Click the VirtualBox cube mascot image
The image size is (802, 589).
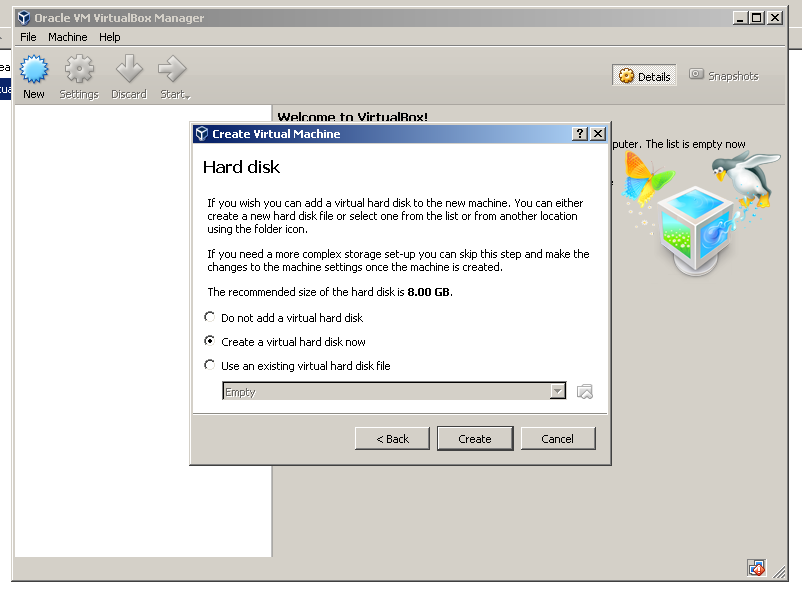[696, 231]
